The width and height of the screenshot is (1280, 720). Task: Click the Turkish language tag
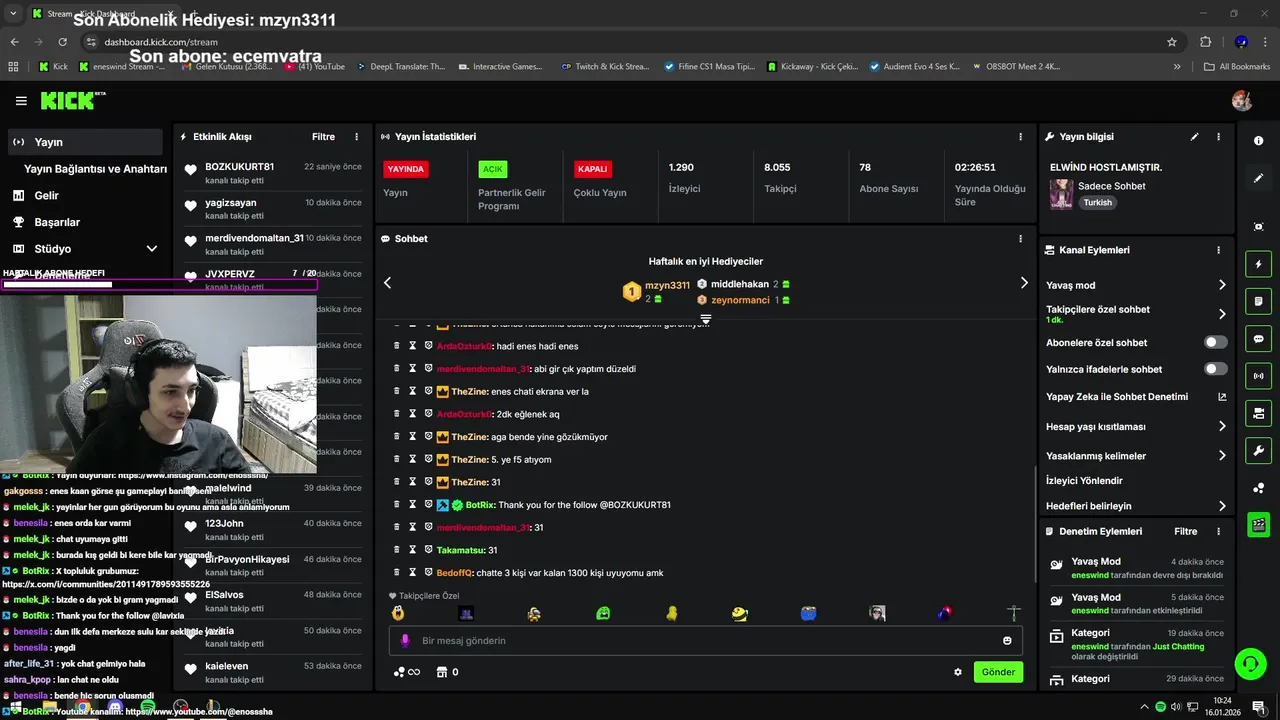click(x=1097, y=203)
